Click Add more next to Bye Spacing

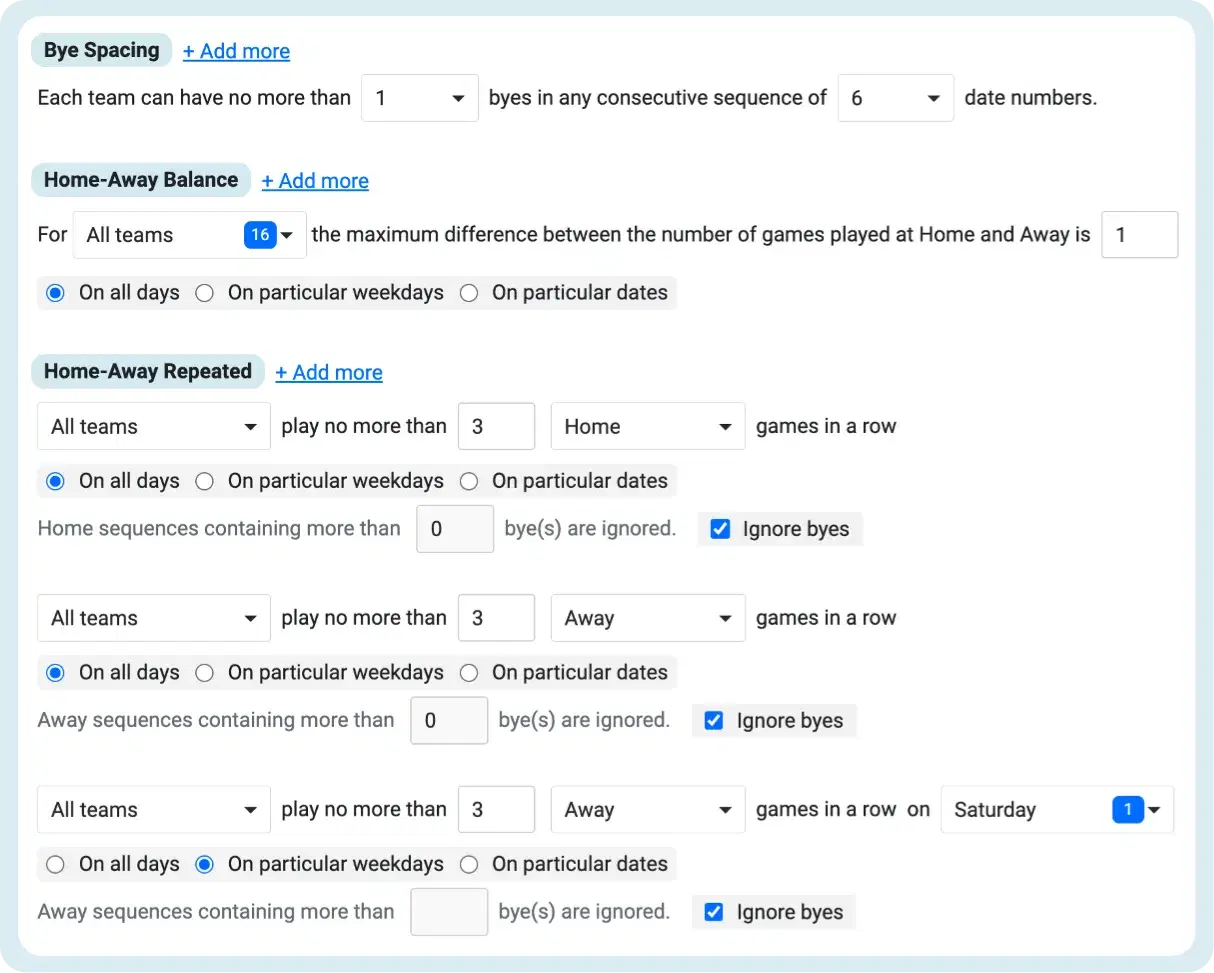236,51
